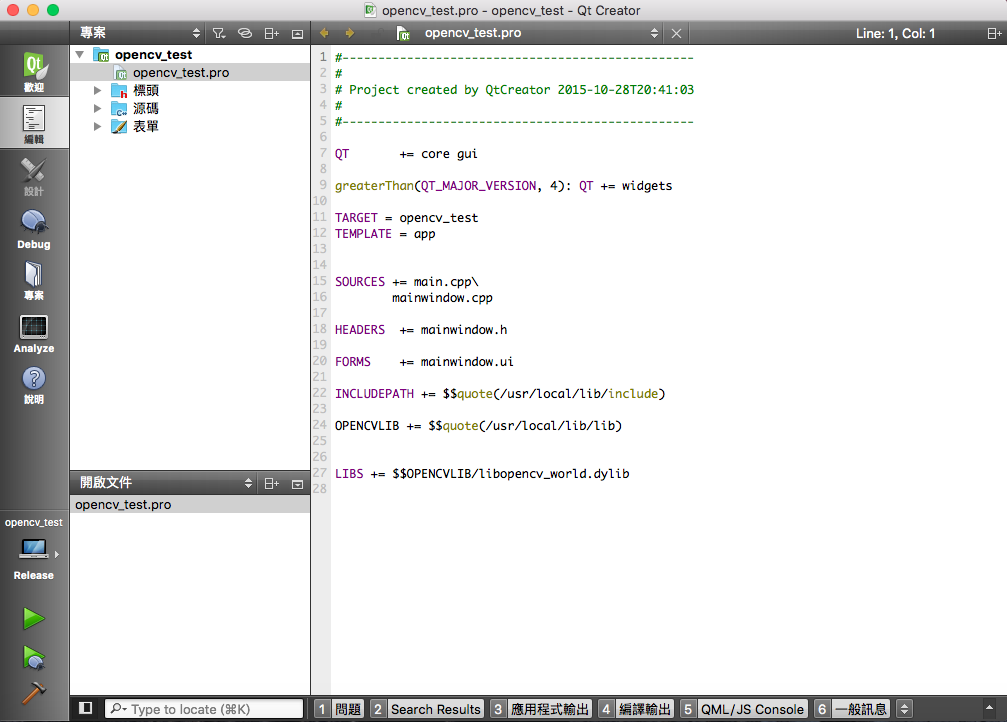Select the 標頭 headers folder label
1007x722 pixels.
(146, 91)
